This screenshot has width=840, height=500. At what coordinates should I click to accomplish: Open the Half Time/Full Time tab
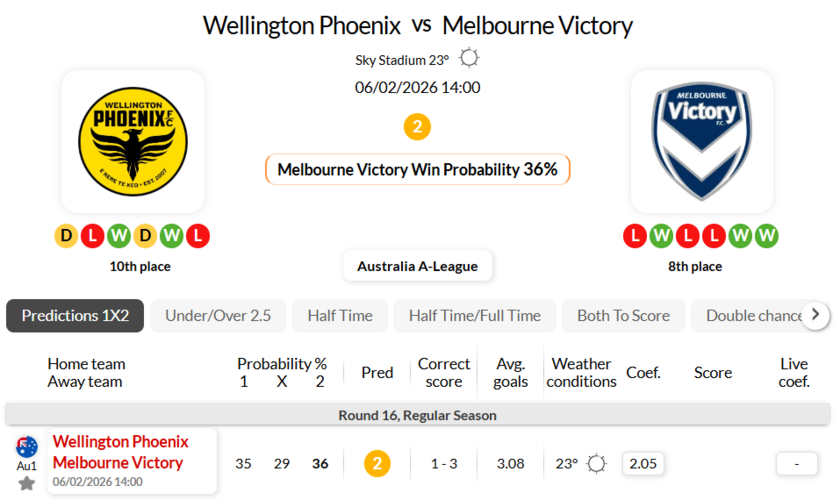pyautogui.click(x=474, y=315)
